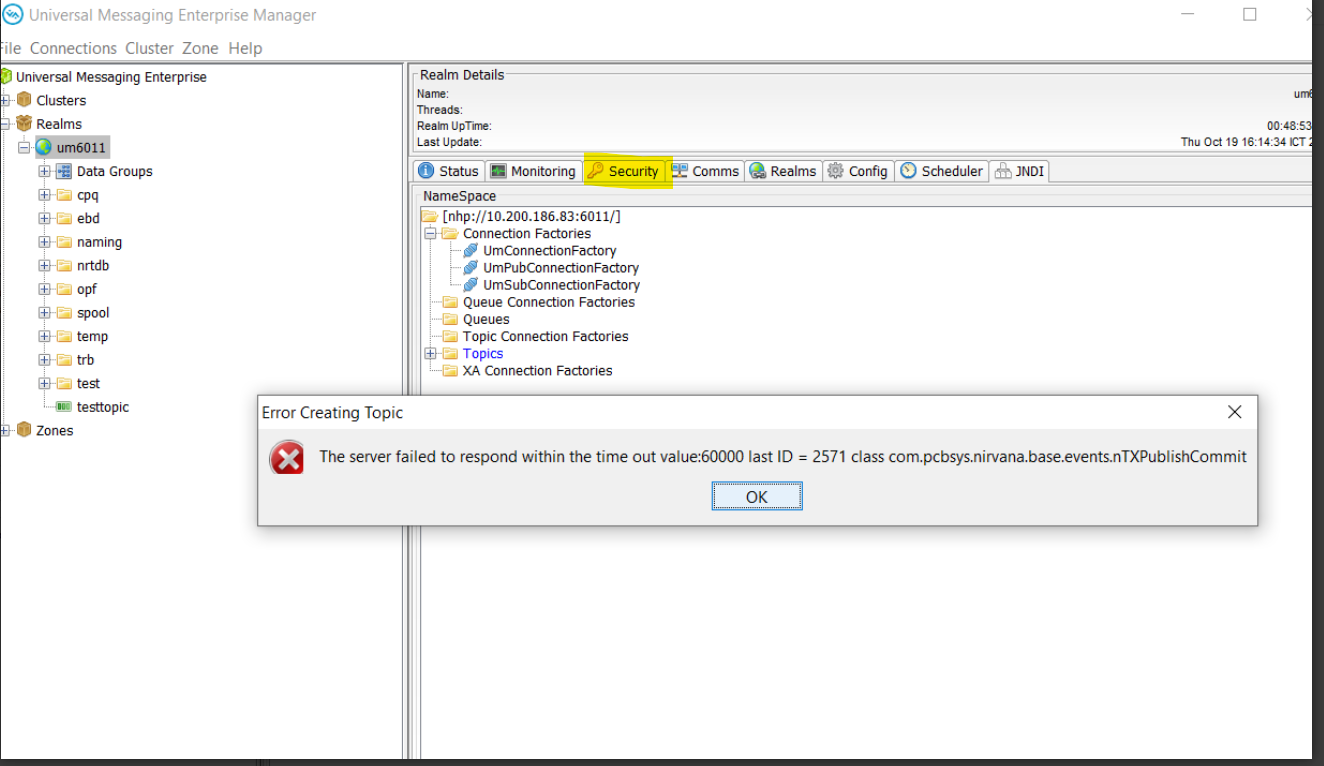
Task: Open the Connections menu
Action: (73, 48)
